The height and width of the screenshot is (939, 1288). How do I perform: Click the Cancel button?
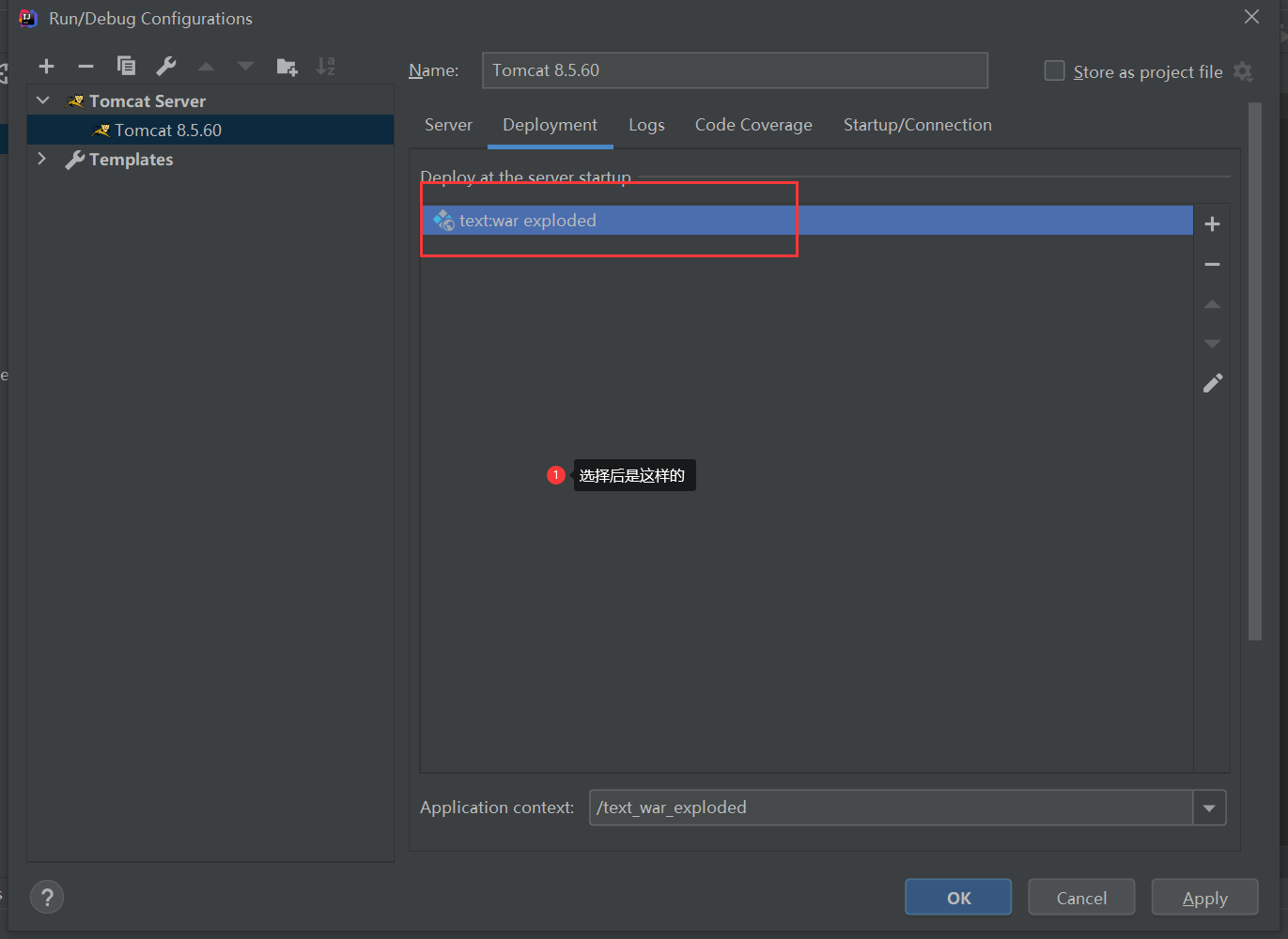click(1081, 897)
